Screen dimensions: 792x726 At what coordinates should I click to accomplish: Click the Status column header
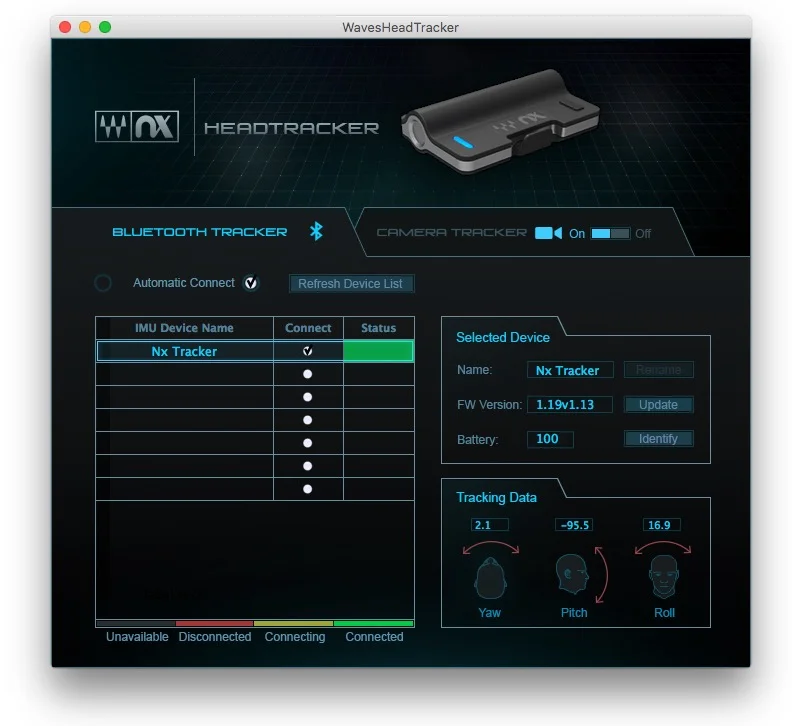(x=378, y=328)
